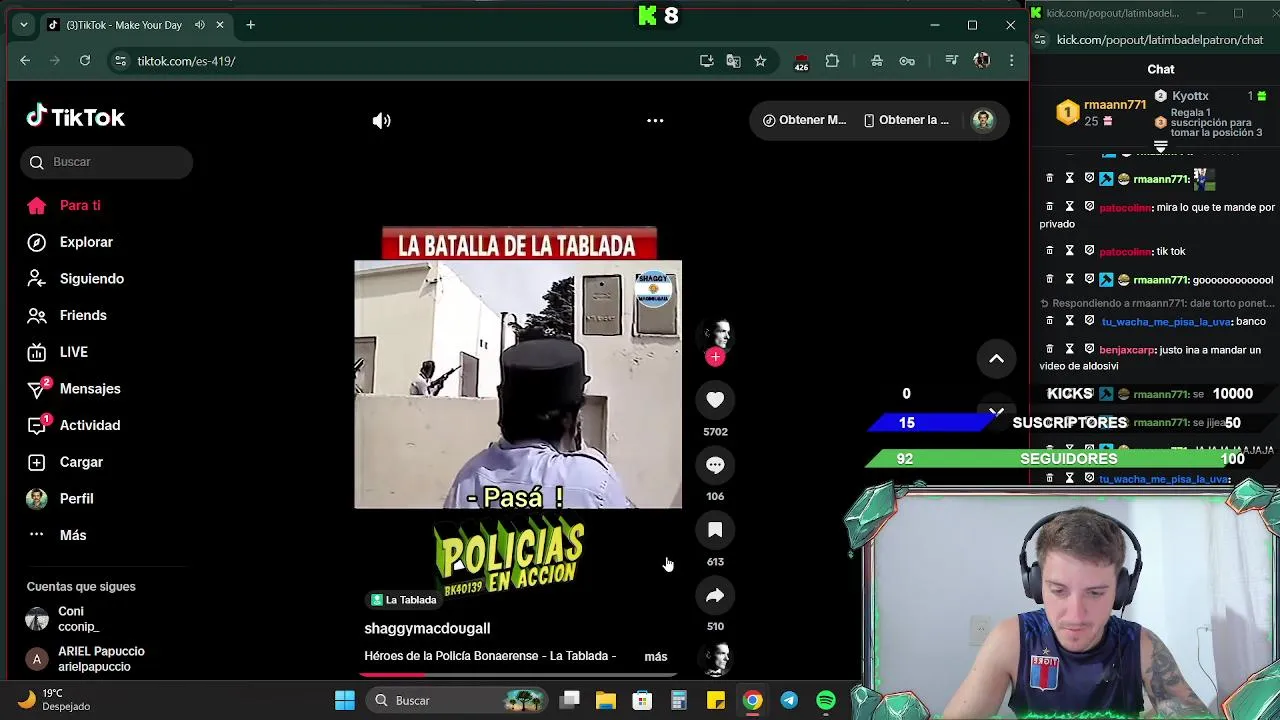The width and height of the screenshot is (1280, 720).
Task: Click the Obtener la... app button
Action: click(906, 120)
